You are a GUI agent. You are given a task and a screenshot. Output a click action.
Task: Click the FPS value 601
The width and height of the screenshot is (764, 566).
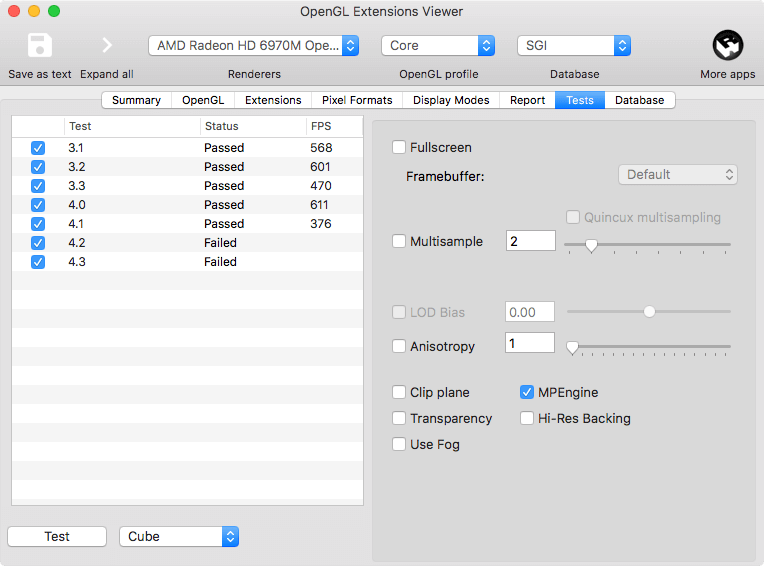click(320, 167)
